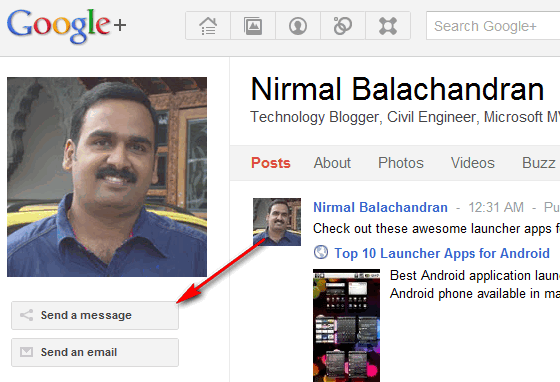Screen dimensions: 560x382
Task: Switch to the About tab
Action: 332,163
